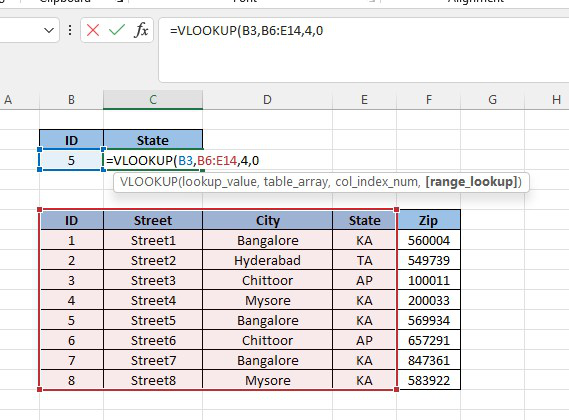This screenshot has height=420, width=569.
Task: Select the upper State header cell
Action: coord(153,140)
